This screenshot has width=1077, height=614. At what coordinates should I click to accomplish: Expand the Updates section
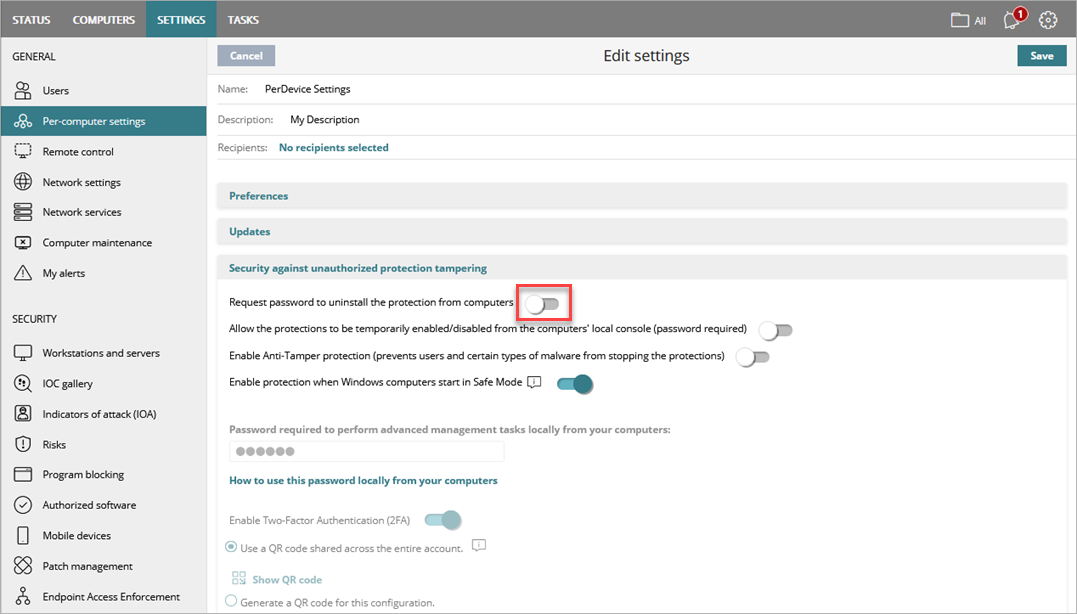click(249, 231)
